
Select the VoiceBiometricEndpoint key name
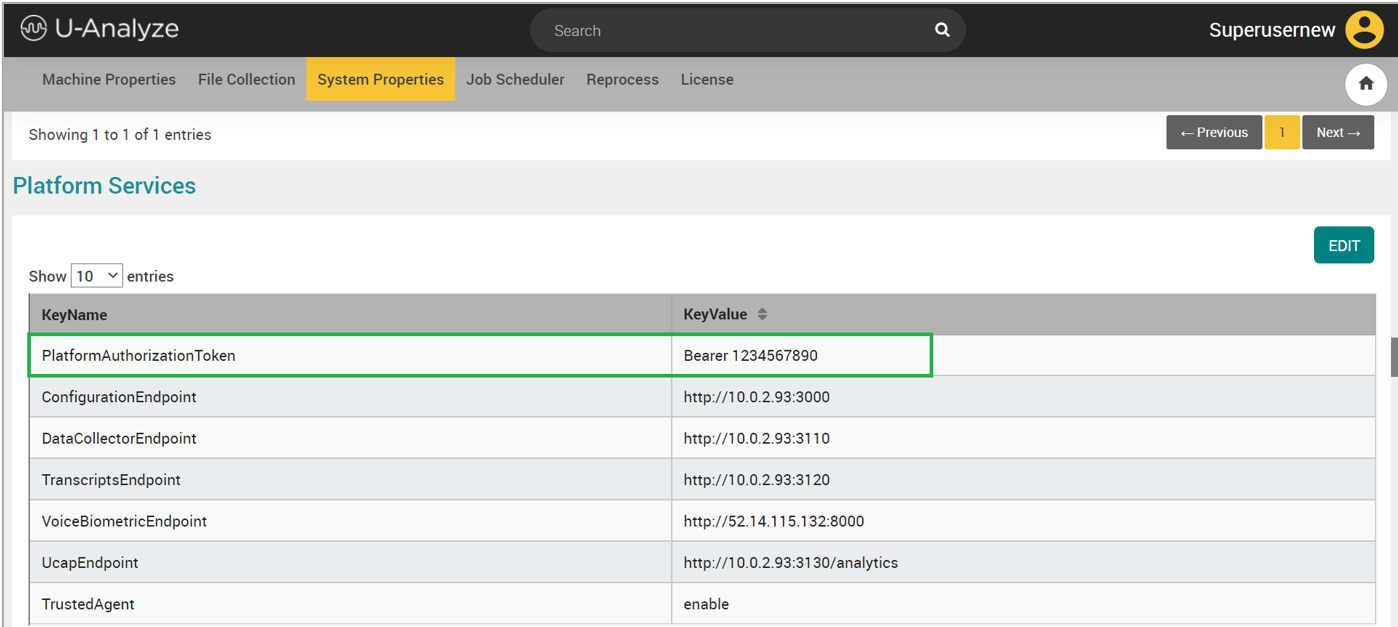[x=124, y=521]
